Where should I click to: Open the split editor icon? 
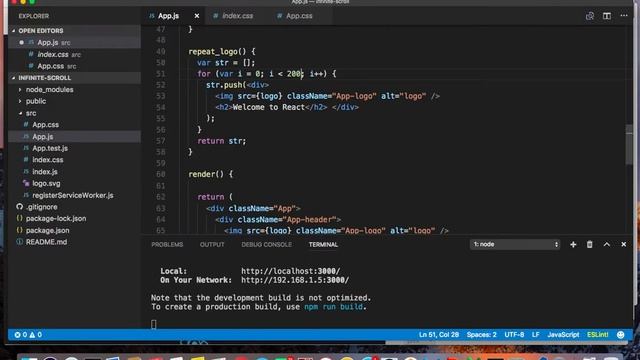pos(607,16)
